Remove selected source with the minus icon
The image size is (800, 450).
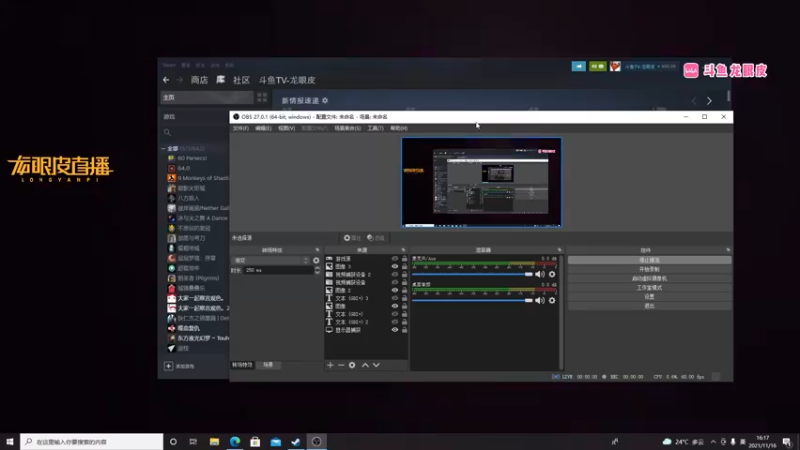(341, 365)
